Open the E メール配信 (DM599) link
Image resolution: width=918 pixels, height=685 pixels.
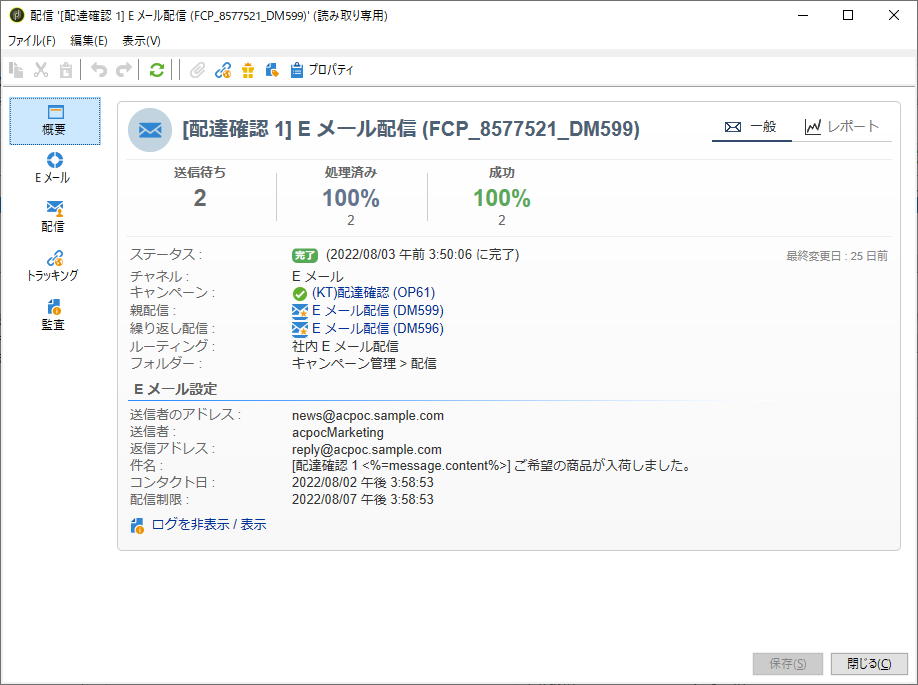click(378, 310)
